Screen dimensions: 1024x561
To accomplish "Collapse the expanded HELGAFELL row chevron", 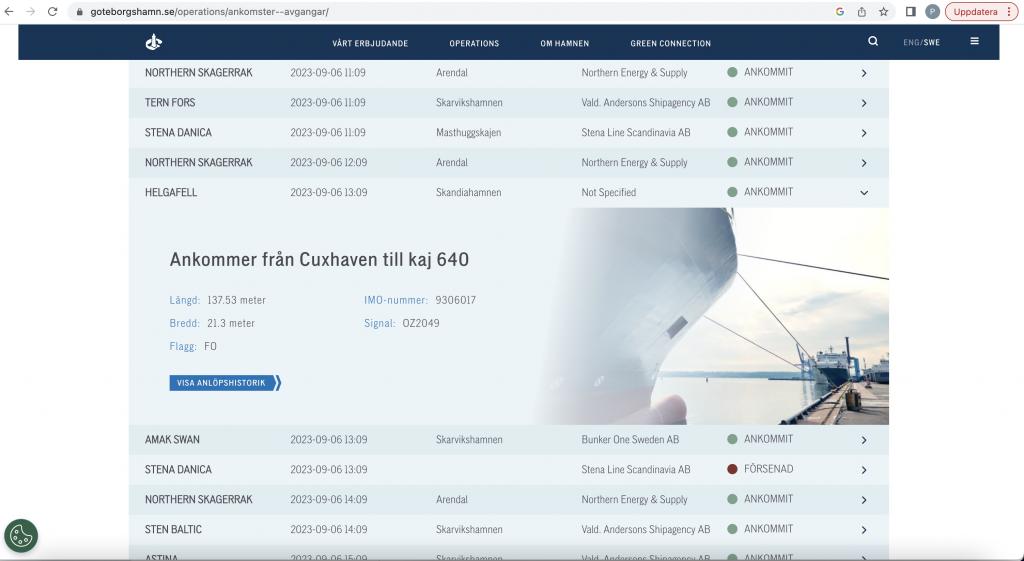I will click(x=864, y=193).
